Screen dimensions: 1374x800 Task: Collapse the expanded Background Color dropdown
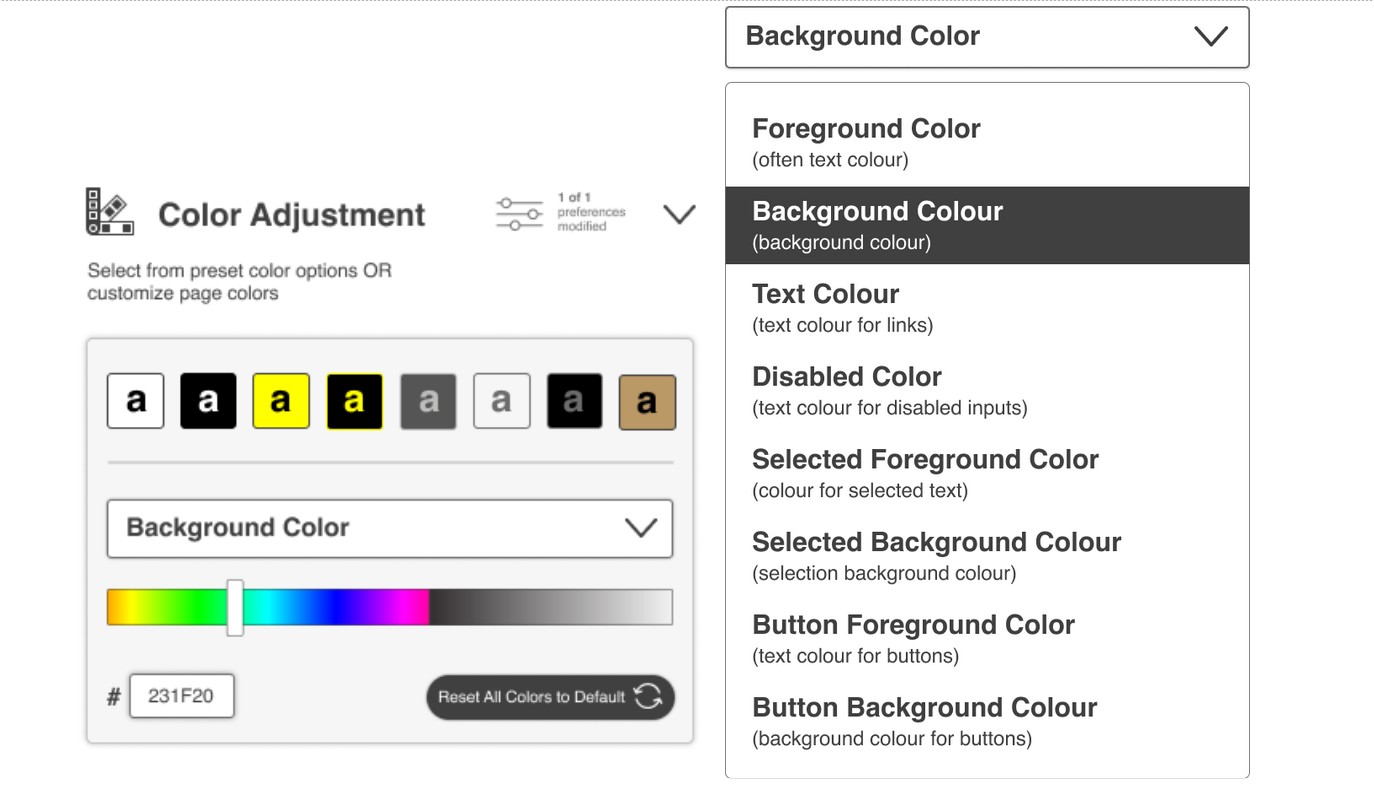pos(1211,36)
